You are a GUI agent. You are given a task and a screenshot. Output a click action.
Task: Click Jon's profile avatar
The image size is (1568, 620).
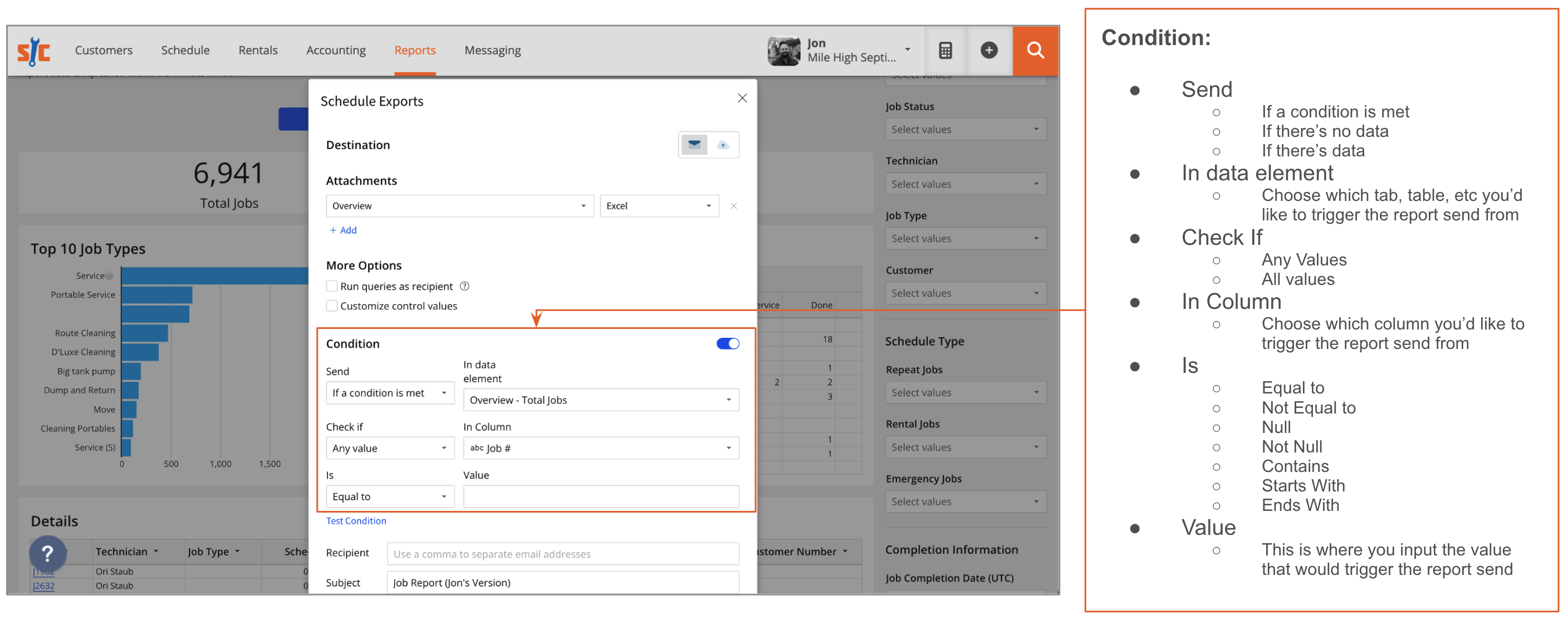[x=783, y=51]
